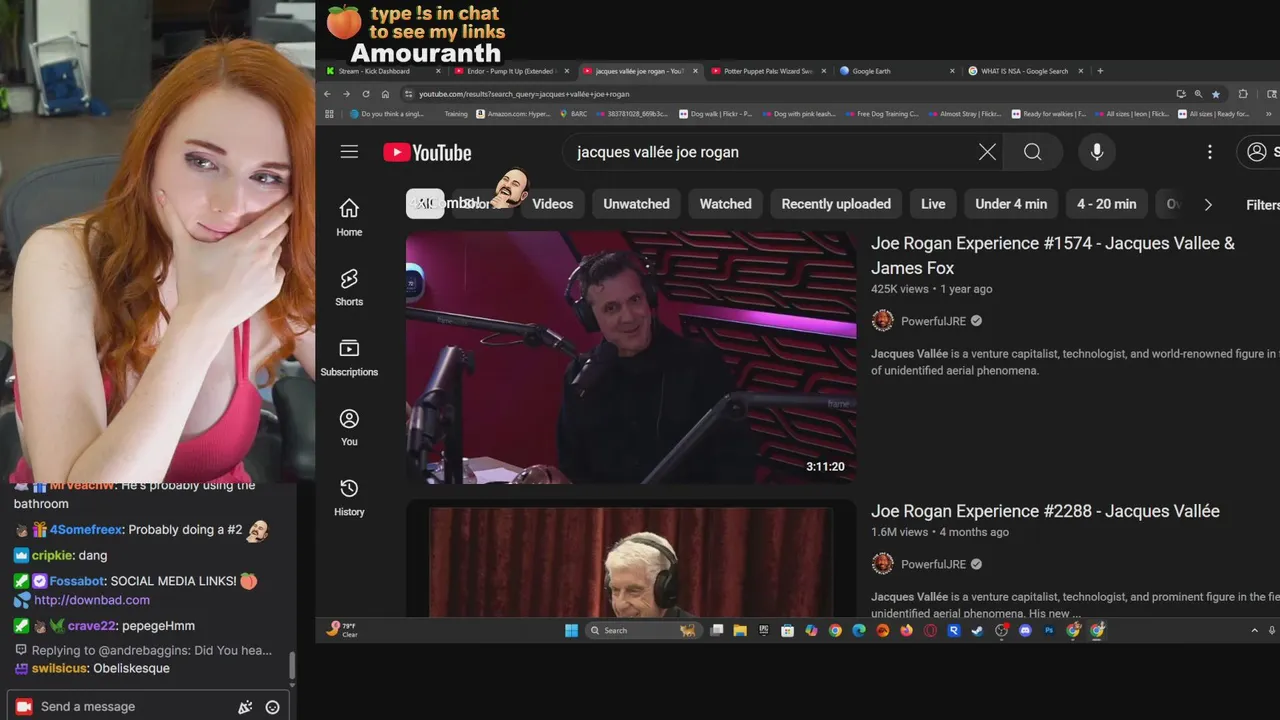Open Joe Rogan Experience #1574 video title
This screenshot has width=1280, height=720.
coord(1053,255)
